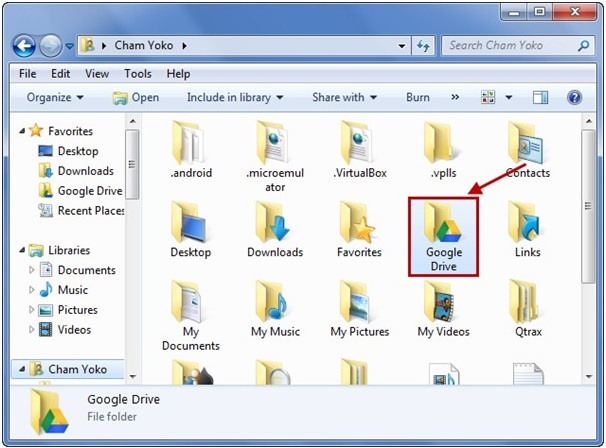
Task: Click the Share with button
Action: coord(344,97)
